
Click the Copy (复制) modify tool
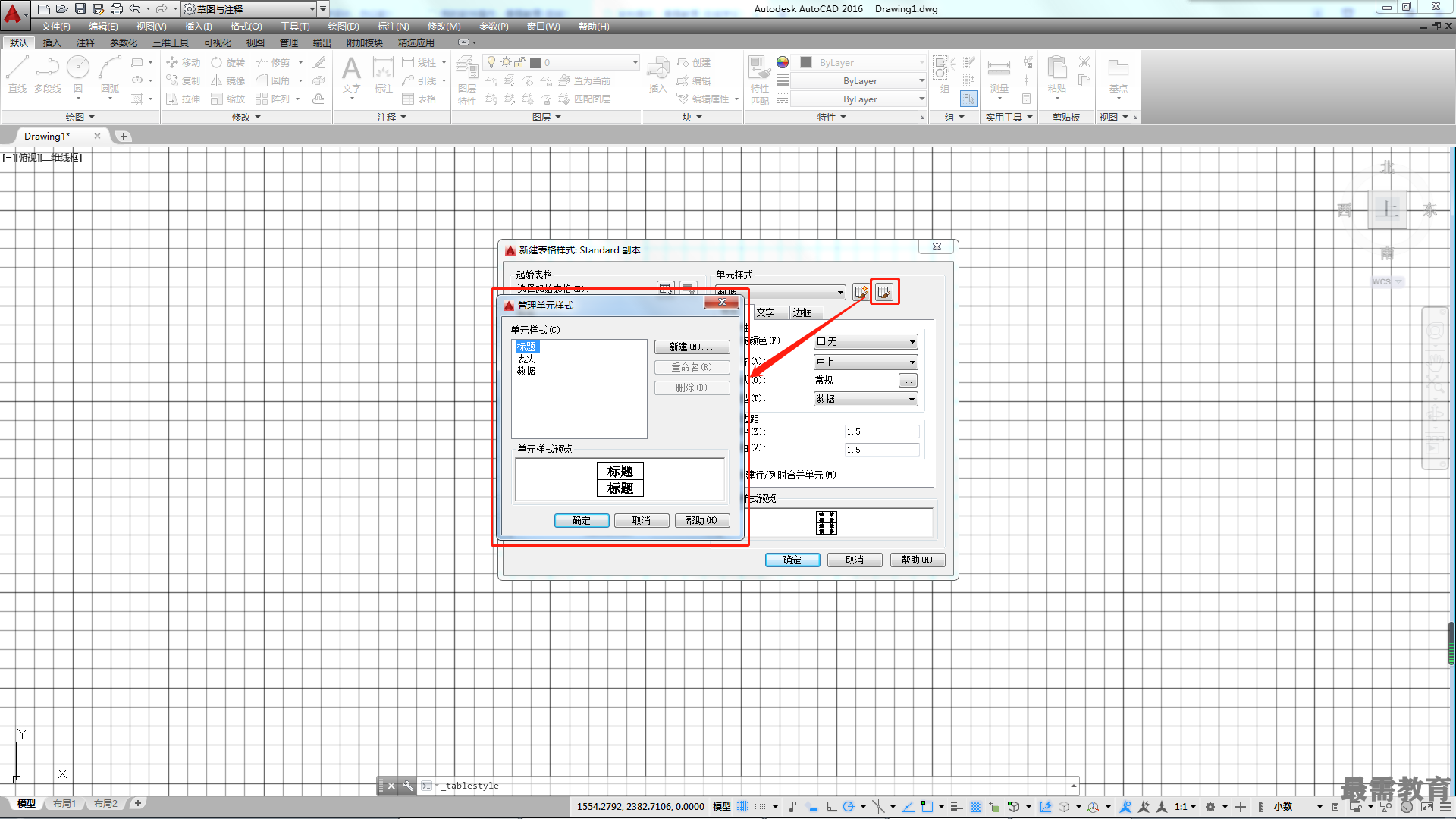point(183,80)
